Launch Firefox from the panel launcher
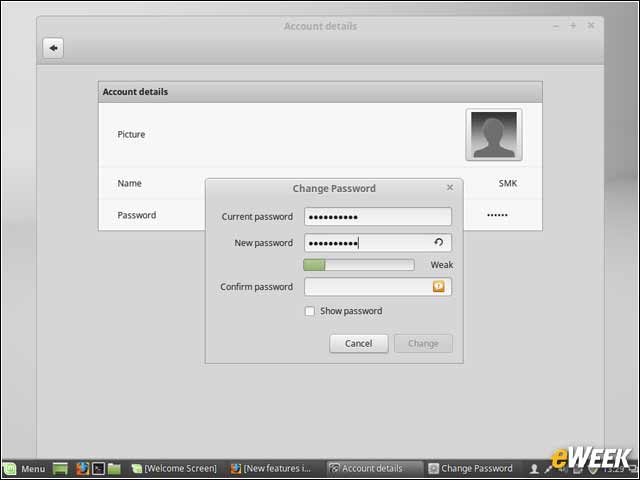This screenshot has height=480, width=640. coord(82,469)
